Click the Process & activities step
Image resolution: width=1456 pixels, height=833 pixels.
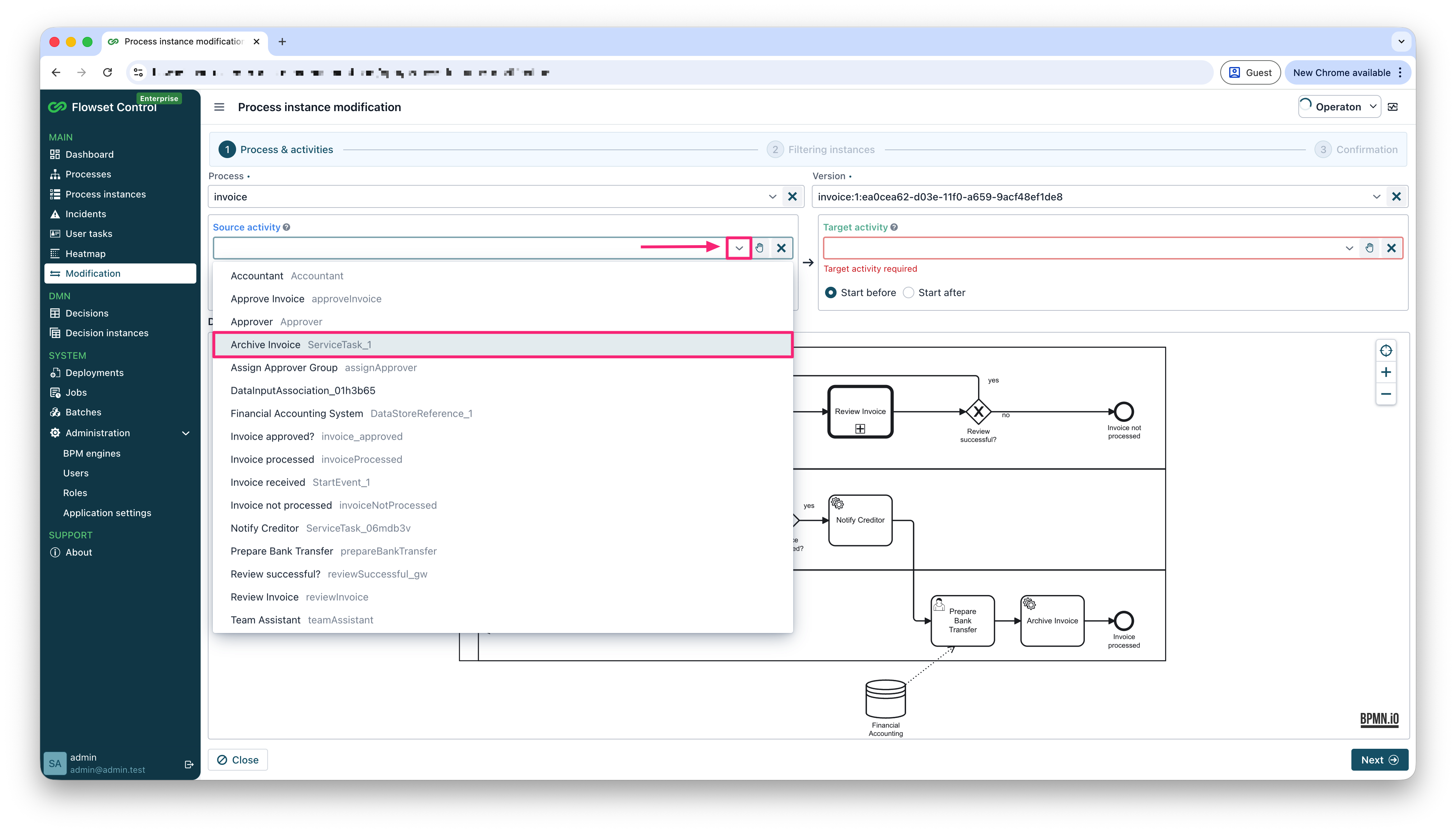276,149
